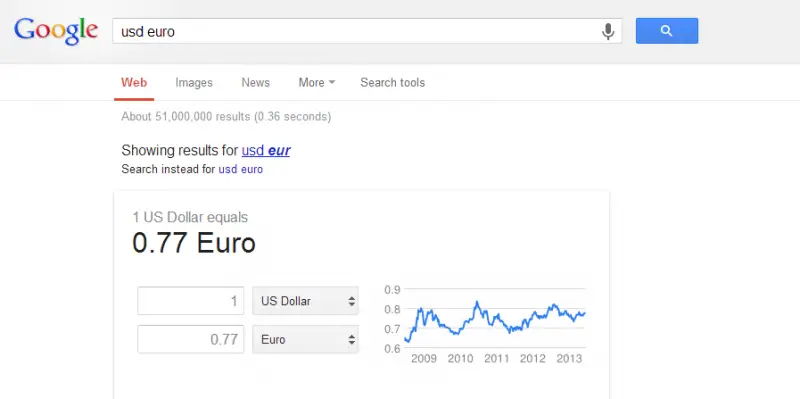Screen dimensions: 800x399
Task: Click the exchange rate chart line
Action: click(x=494, y=320)
